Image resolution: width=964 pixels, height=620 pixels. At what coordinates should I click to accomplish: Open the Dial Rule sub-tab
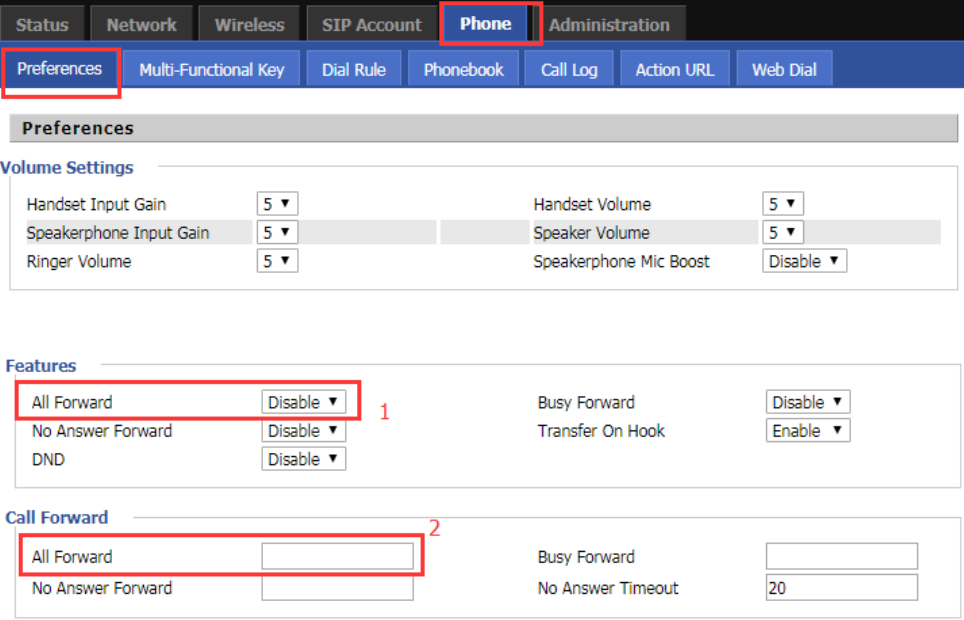(x=354, y=70)
